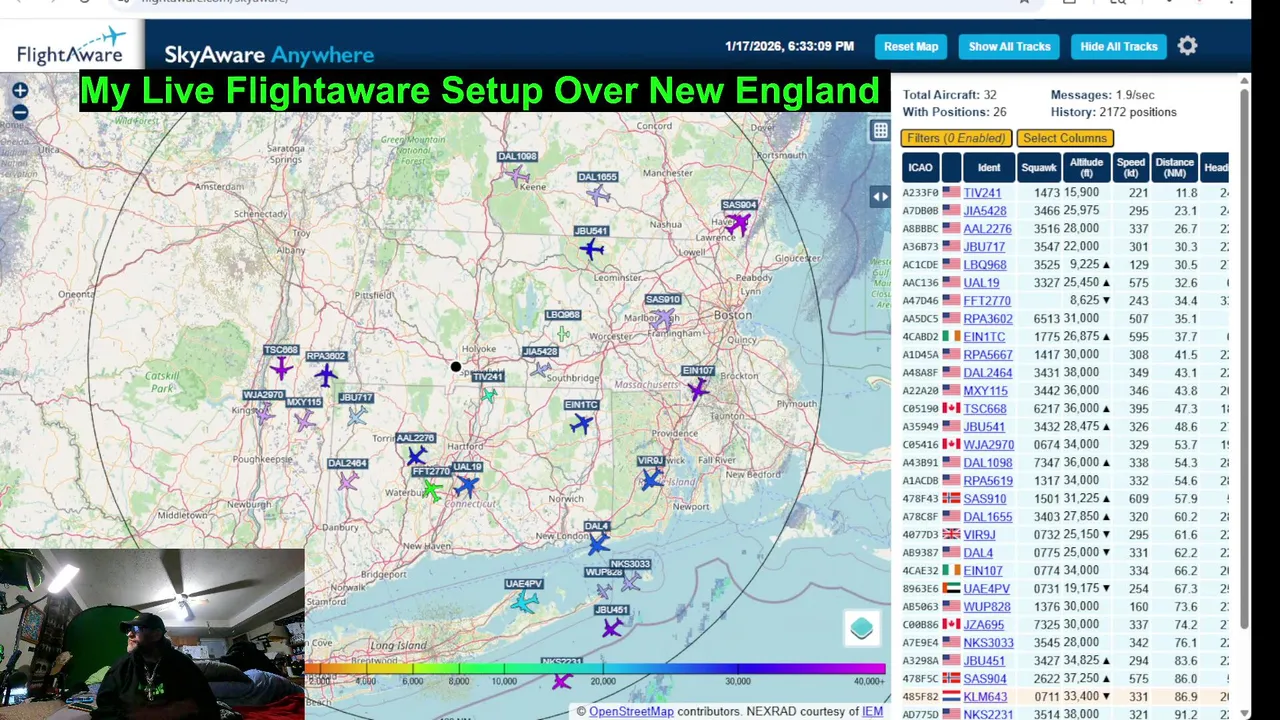Click Ireland flag in EIN107 row
1280x720 pixels.
pyautogui.click(x=950, y=571)
